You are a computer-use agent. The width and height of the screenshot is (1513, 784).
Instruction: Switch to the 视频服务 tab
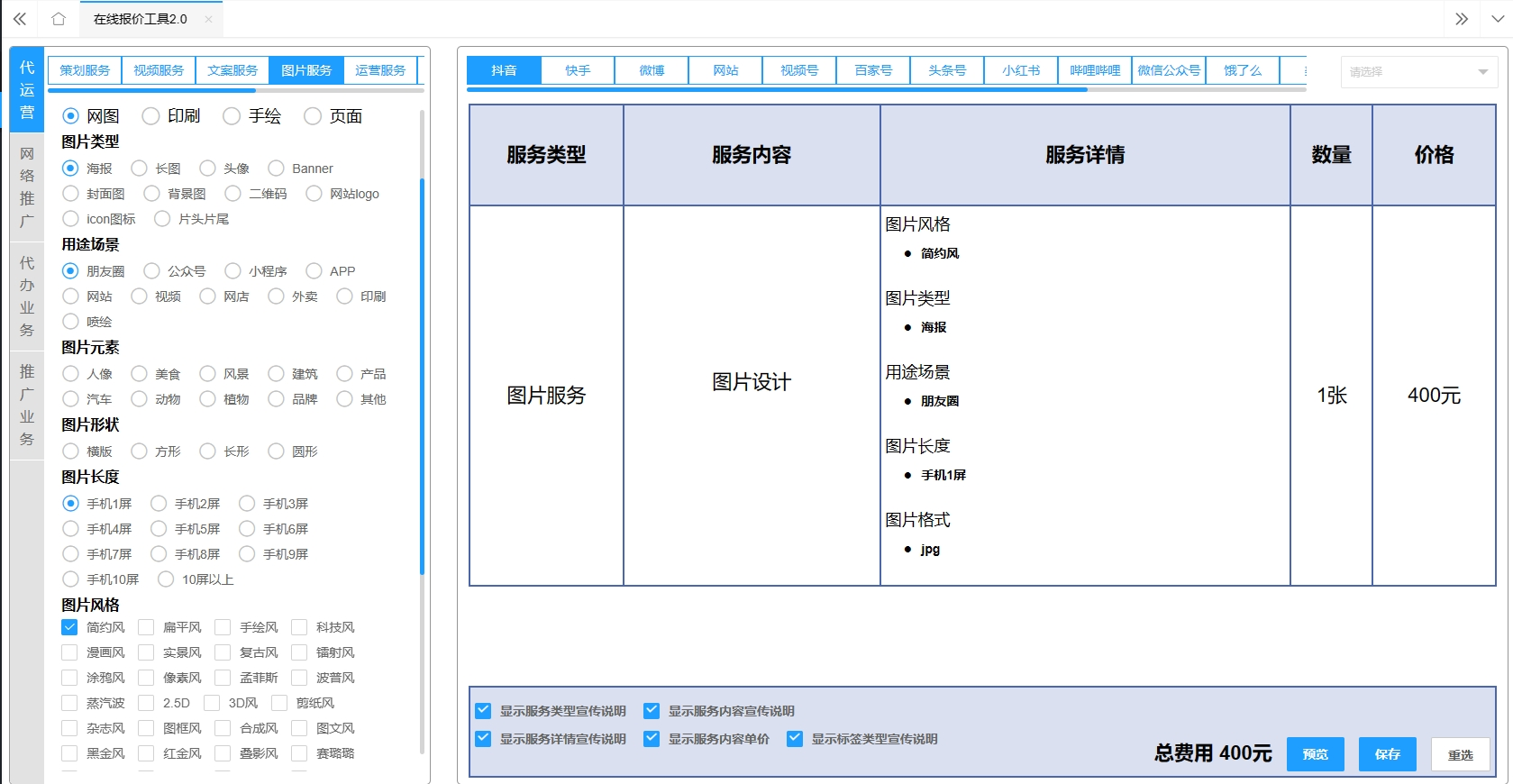click(x=159, y=70)
